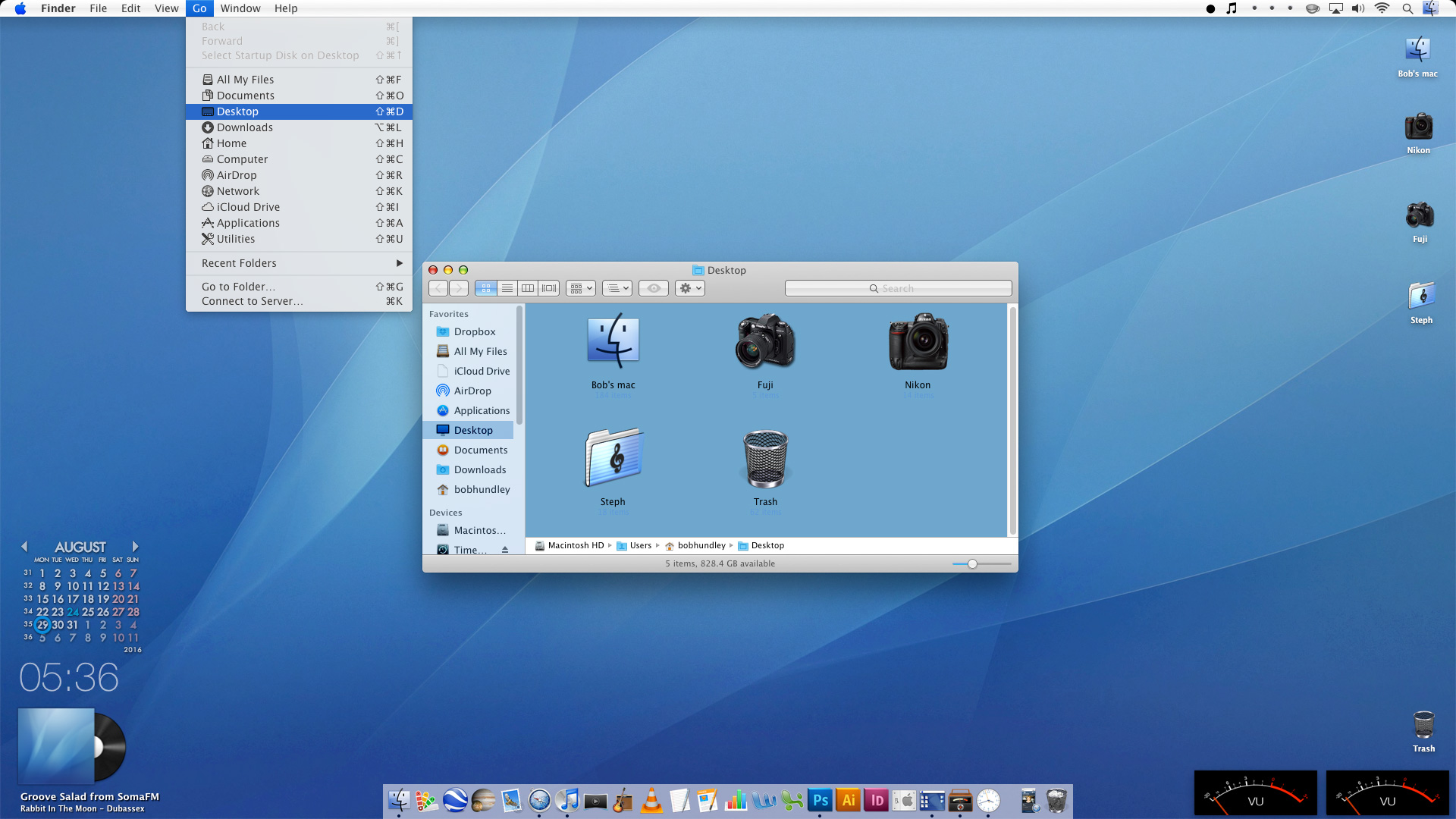Viewport: 1456px width, 819px height.
Task: Open item arrangement dropdown in Finder toolbar
Action: tap(581, 288)
